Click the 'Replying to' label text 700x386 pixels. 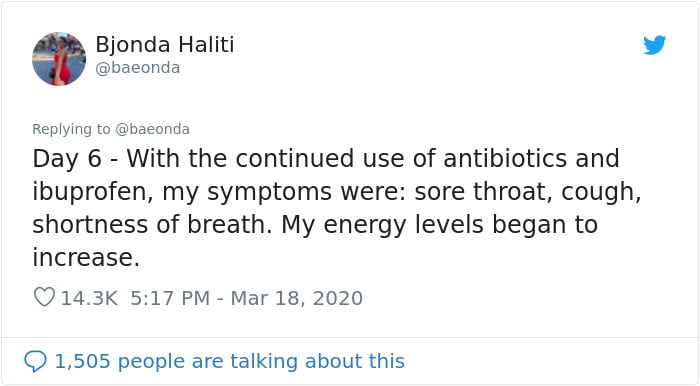click(71, 129)
